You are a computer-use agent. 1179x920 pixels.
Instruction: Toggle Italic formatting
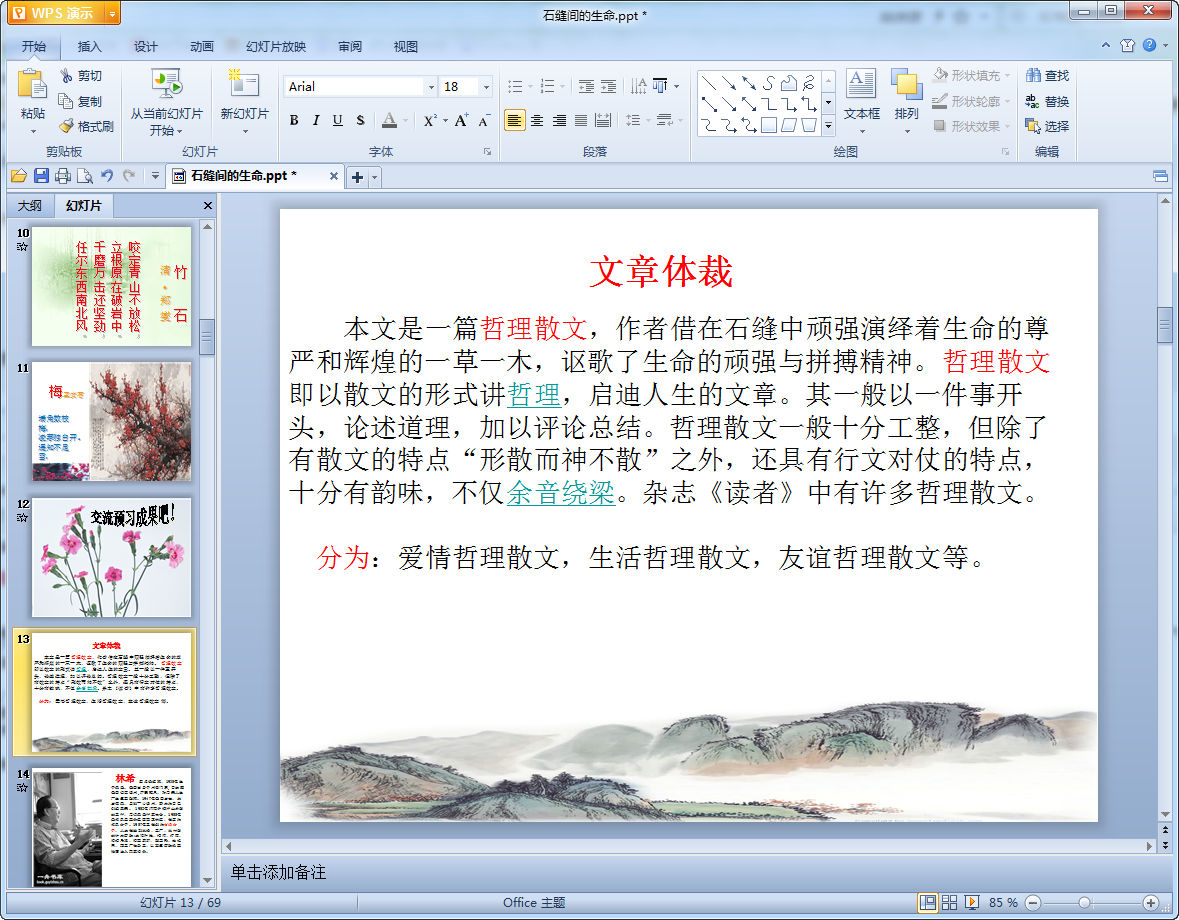pos(316,120)
